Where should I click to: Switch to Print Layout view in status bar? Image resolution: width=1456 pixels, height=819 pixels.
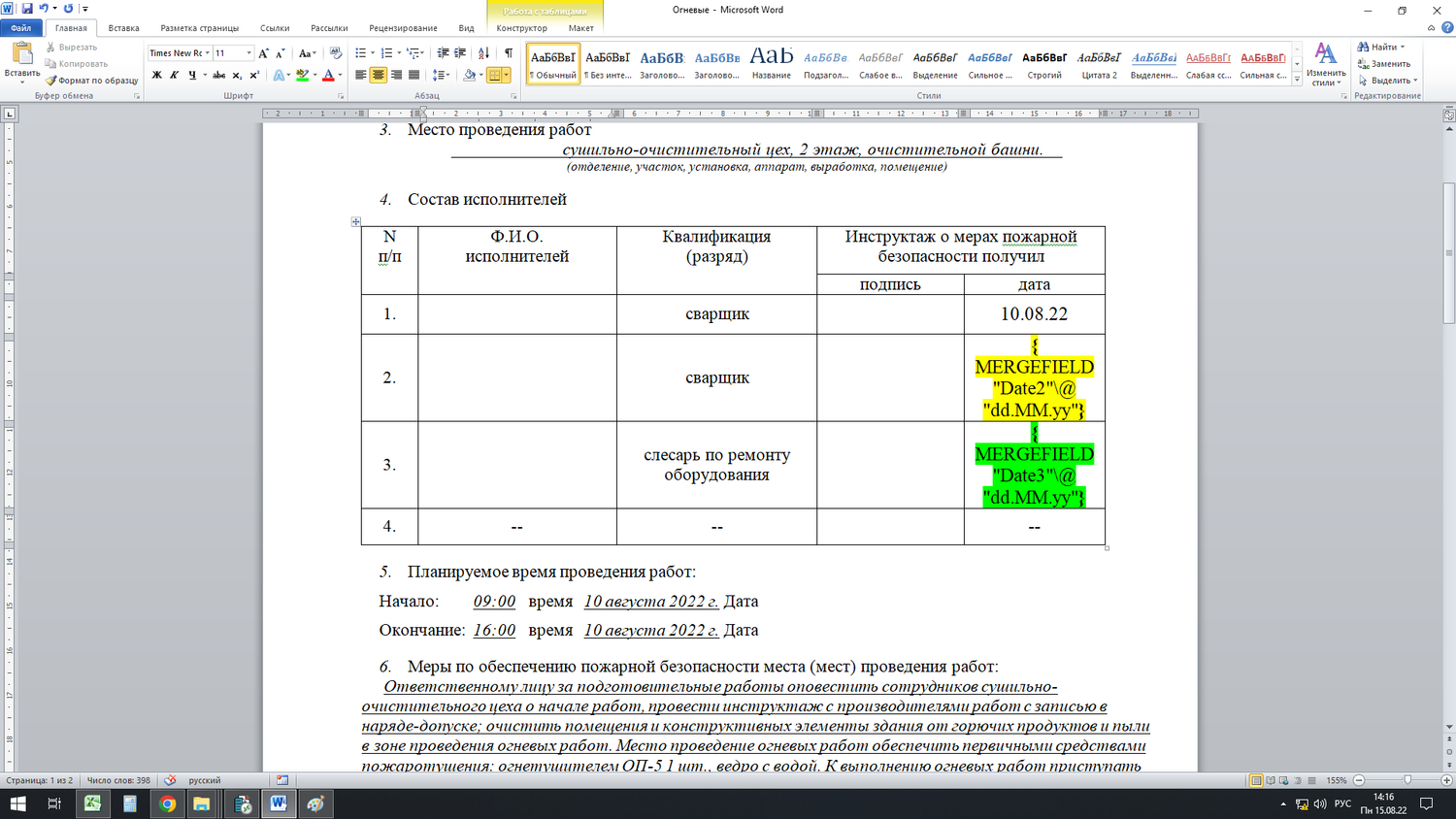1256,780
